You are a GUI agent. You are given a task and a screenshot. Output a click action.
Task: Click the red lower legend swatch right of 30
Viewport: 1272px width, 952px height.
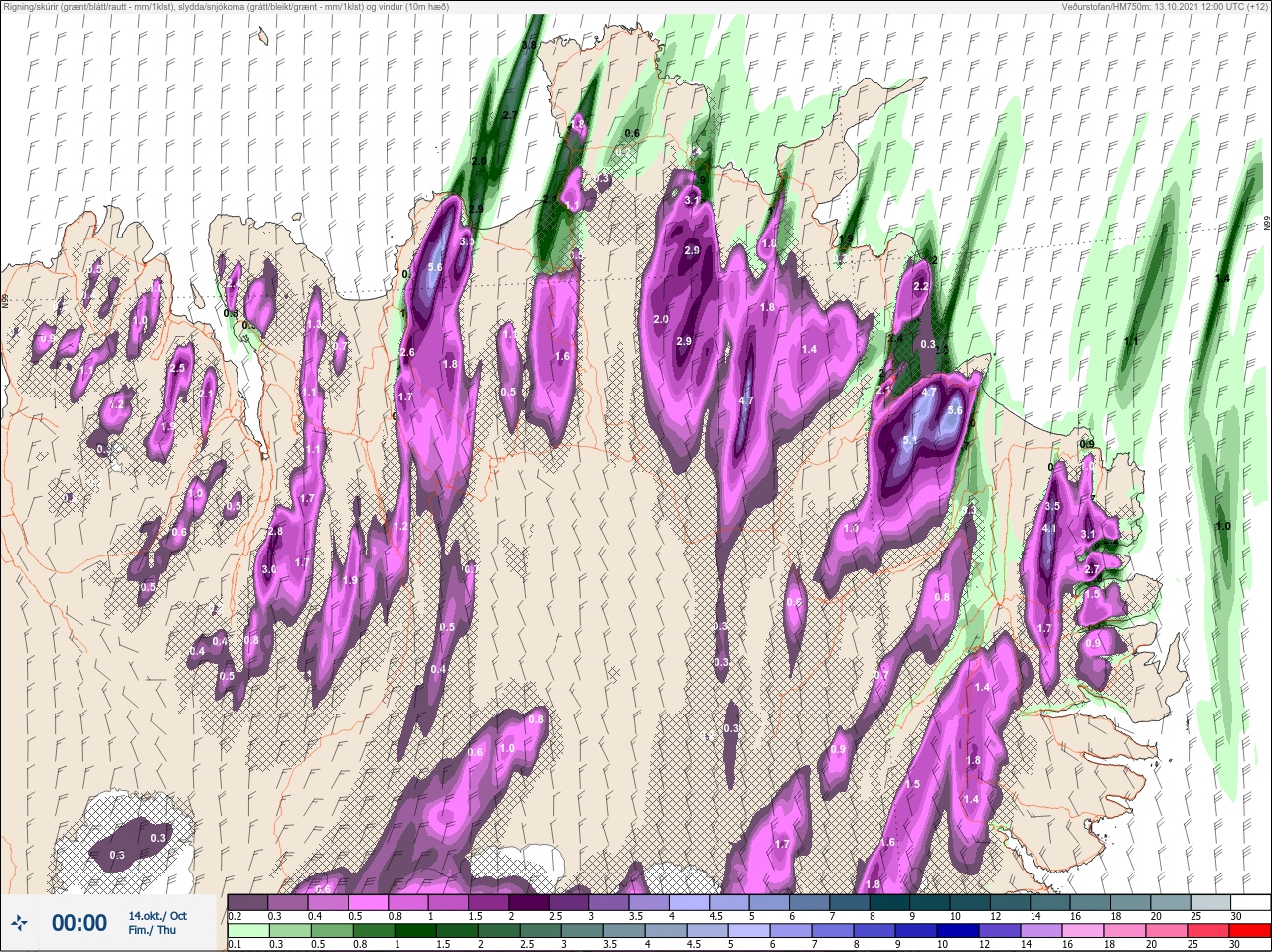1251,931
